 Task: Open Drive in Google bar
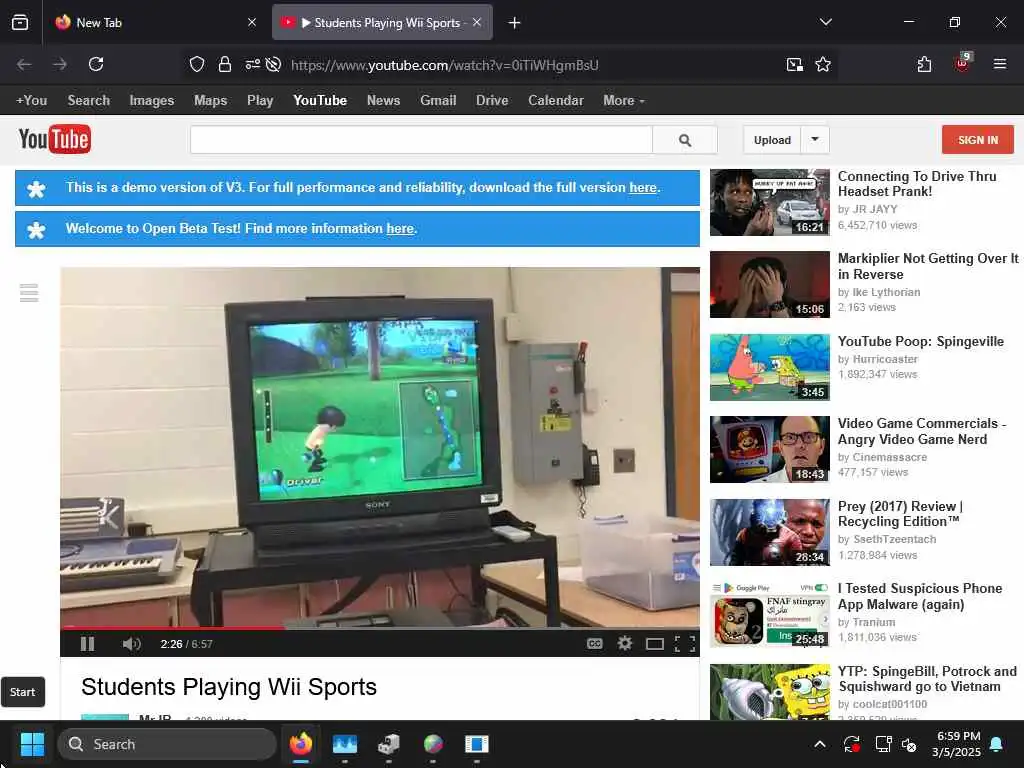492,101
